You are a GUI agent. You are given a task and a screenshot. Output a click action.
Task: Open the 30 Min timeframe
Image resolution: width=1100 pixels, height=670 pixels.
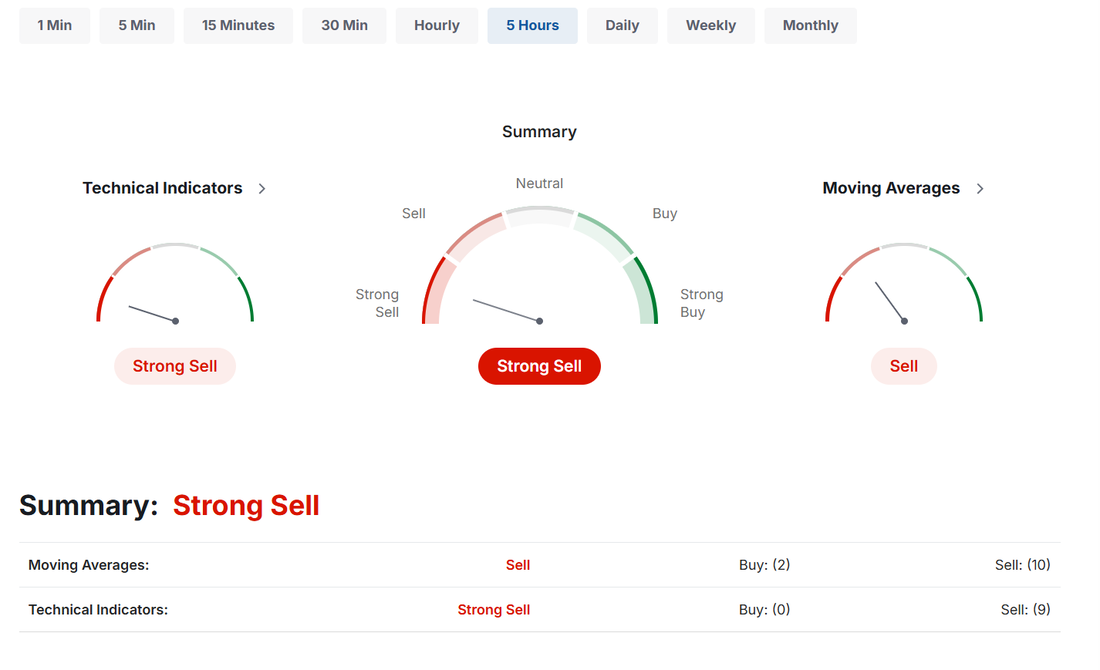344,26
